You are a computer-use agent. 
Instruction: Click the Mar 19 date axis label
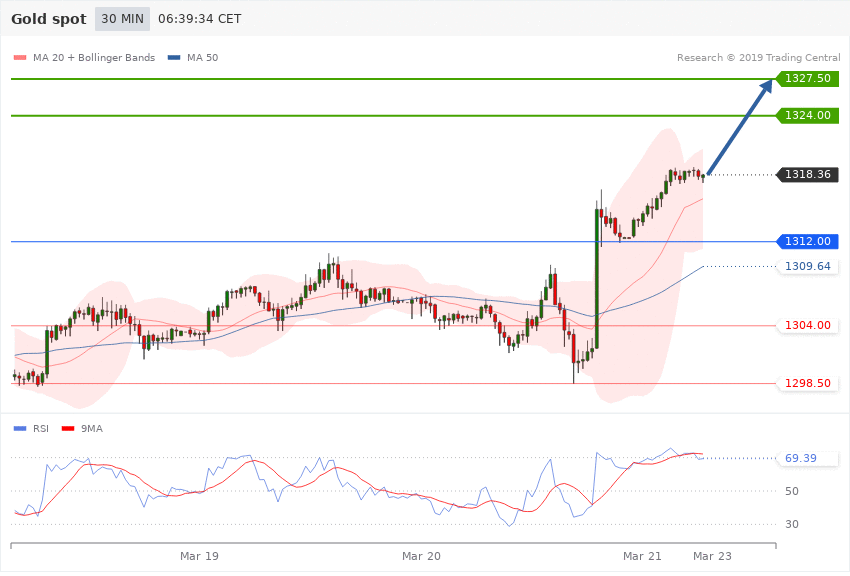199,556
